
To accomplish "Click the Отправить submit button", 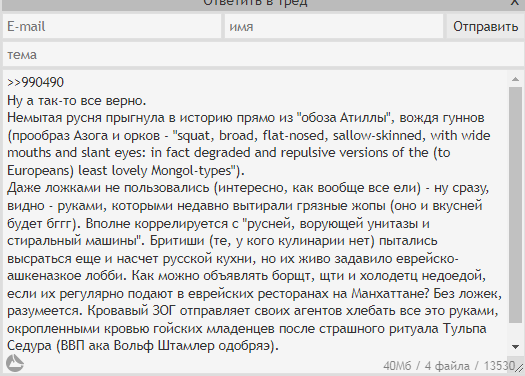I will pyautogui.click(x=485, y=26).
